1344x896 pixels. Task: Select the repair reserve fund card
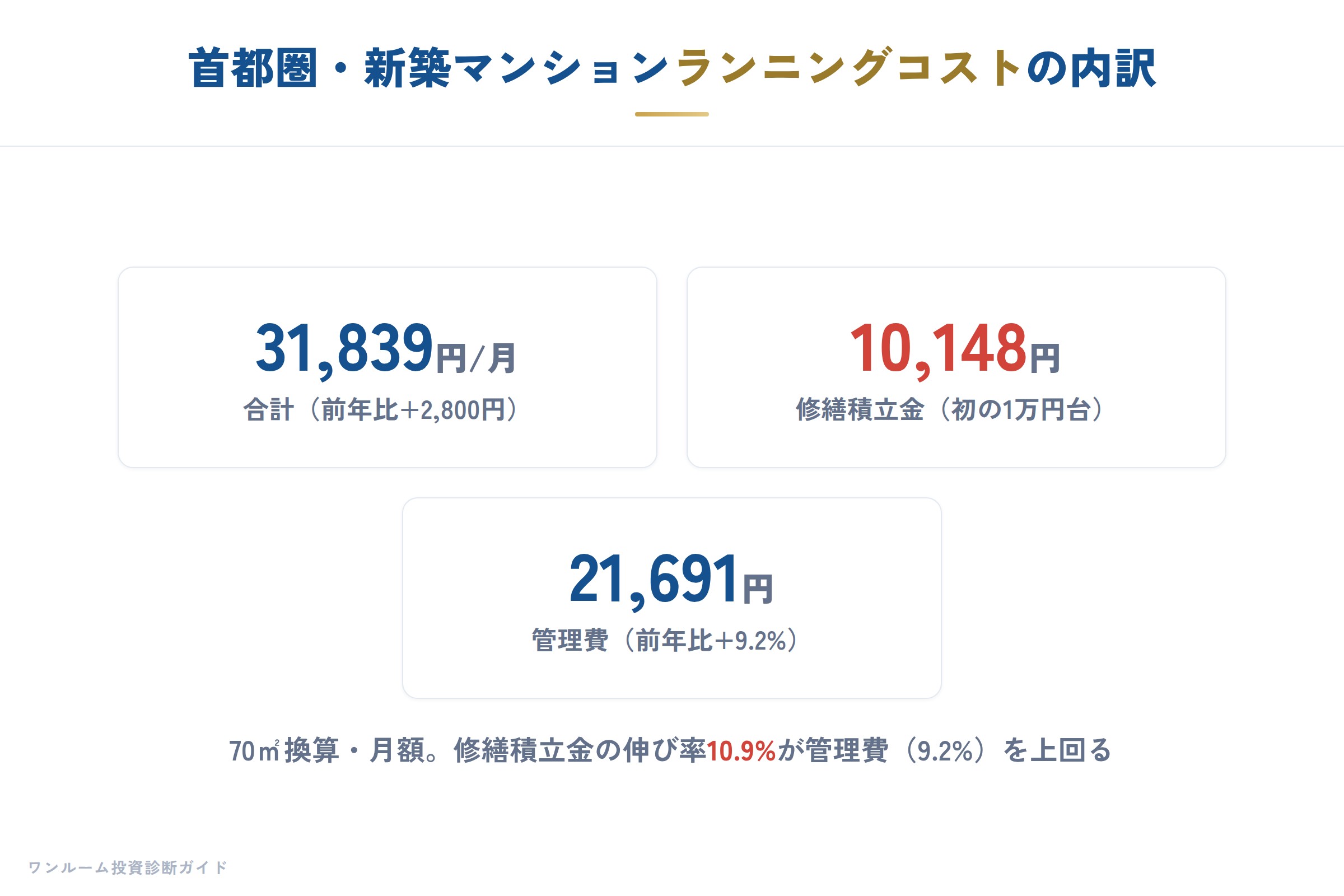(956, 367)
